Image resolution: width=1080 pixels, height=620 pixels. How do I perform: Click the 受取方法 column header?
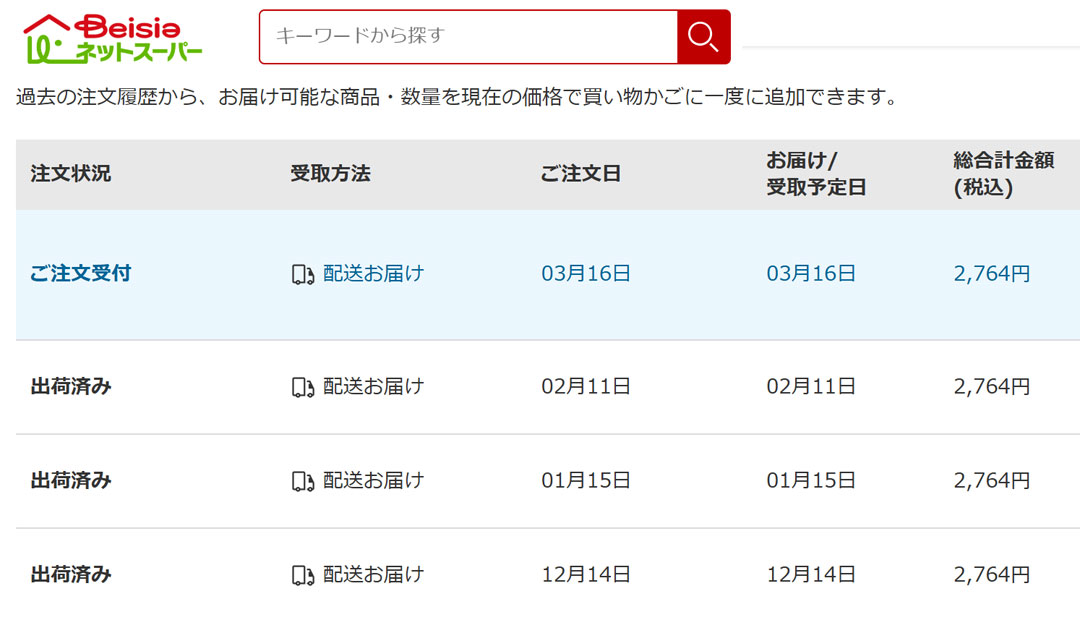click(331, 174)
